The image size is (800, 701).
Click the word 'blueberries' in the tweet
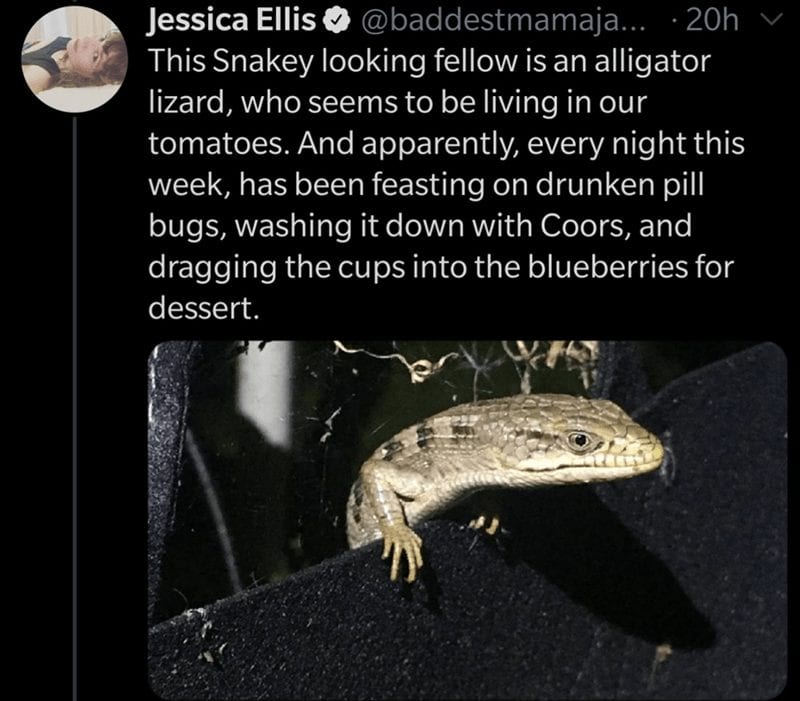pyautogui.click(x=608, y=266)
